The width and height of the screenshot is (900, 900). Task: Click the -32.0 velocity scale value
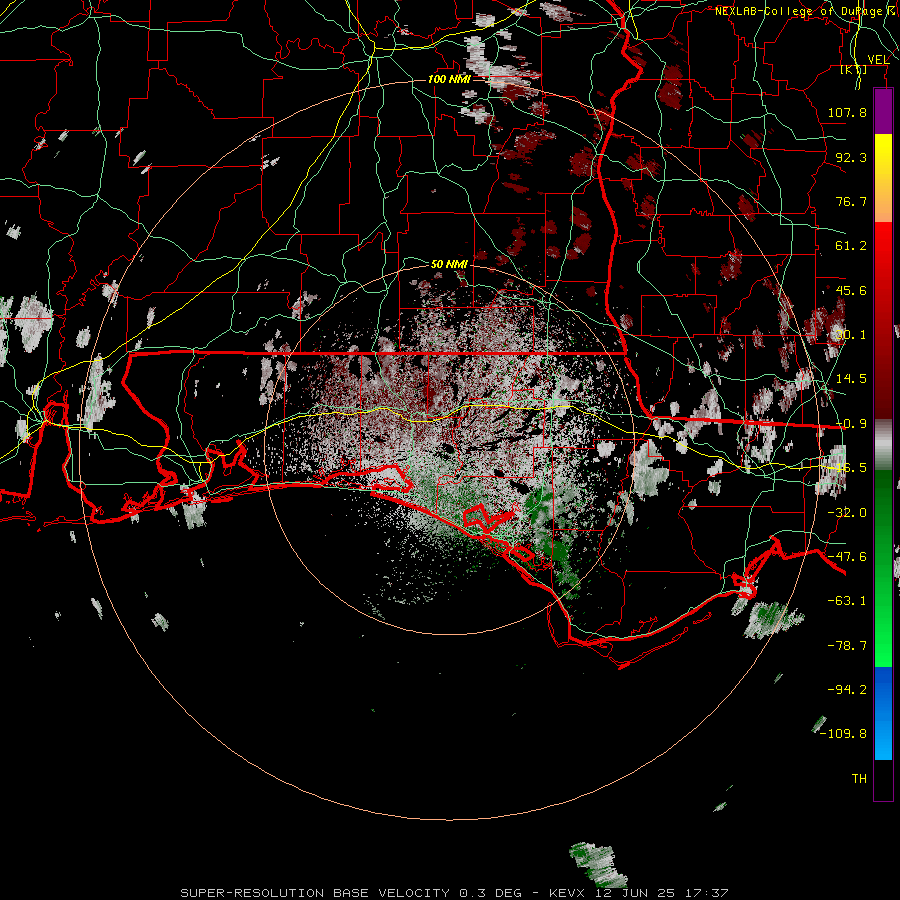point(847,513)
